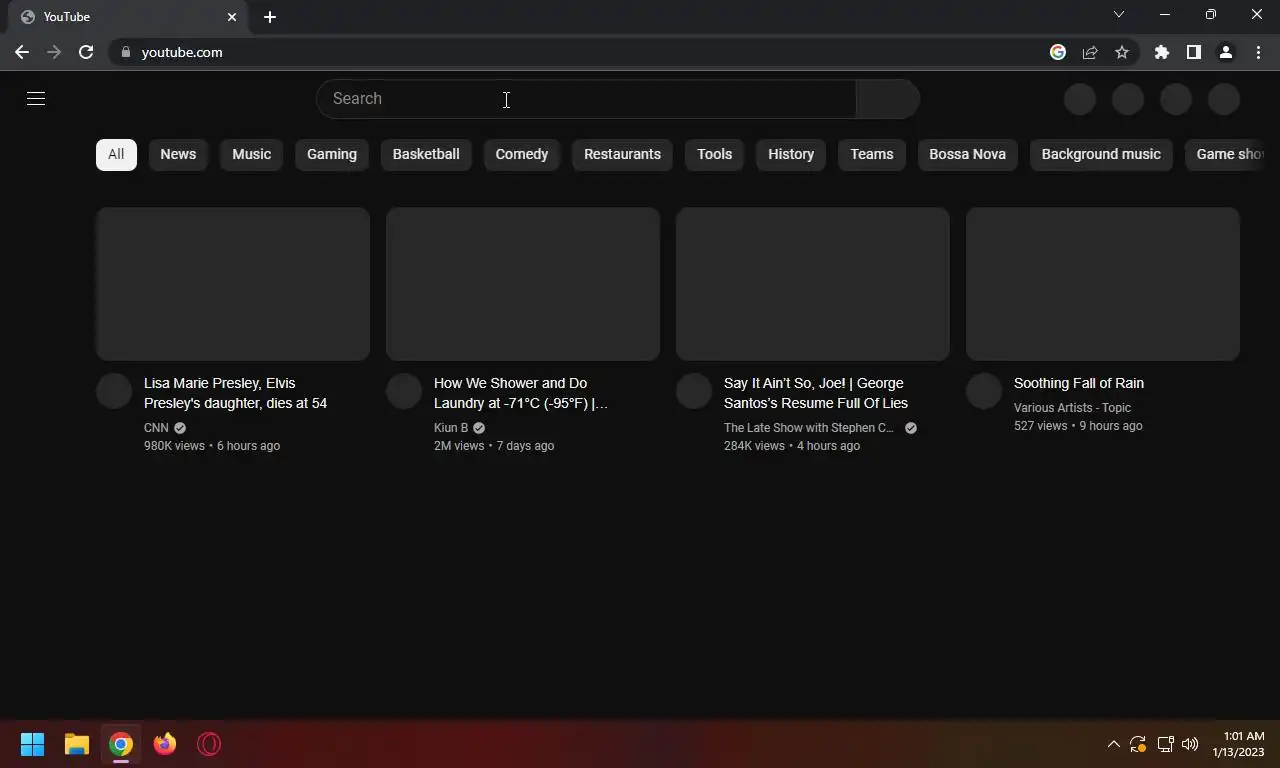Screen dimensions: 1280x768
Task: Click the Late Show verified badge
Action: pyautogui.click(x=911, y=428)
